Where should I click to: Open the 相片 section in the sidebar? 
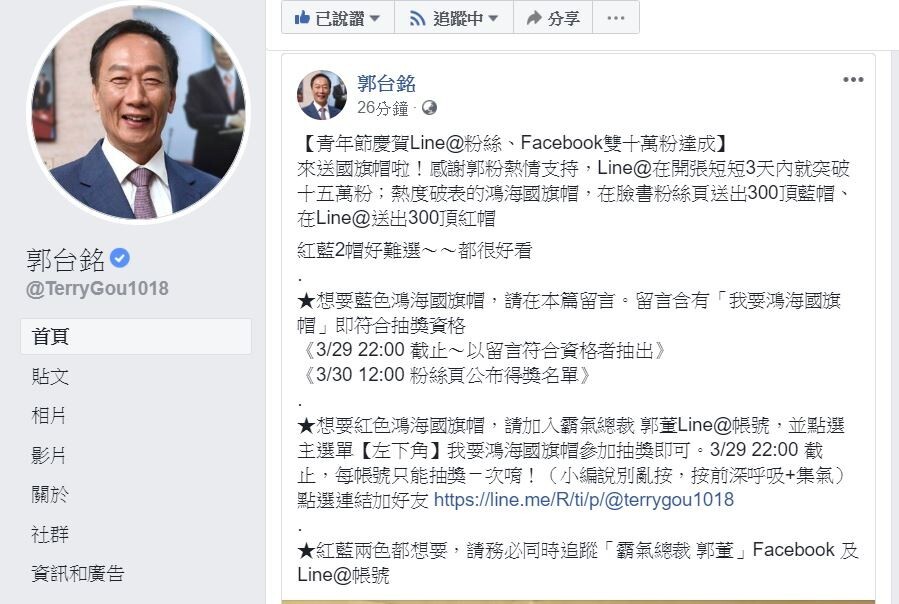point(49,416)
